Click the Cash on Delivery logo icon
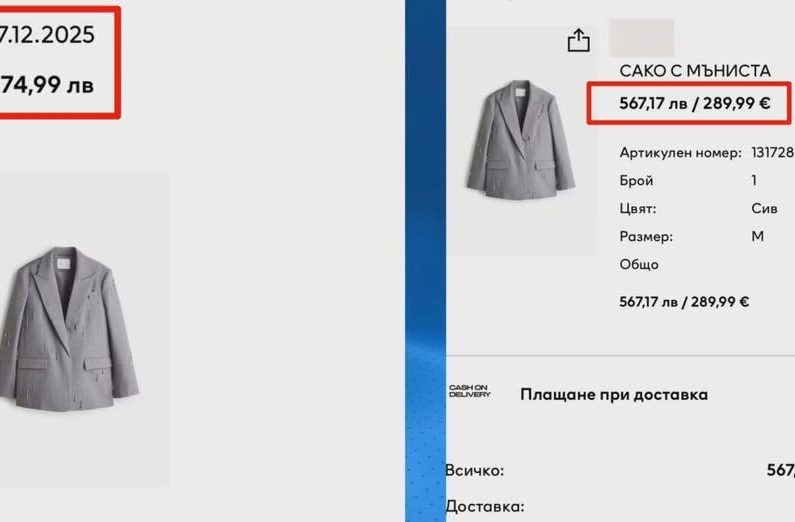This screenshot has height=522, width=795. (469, 391)
